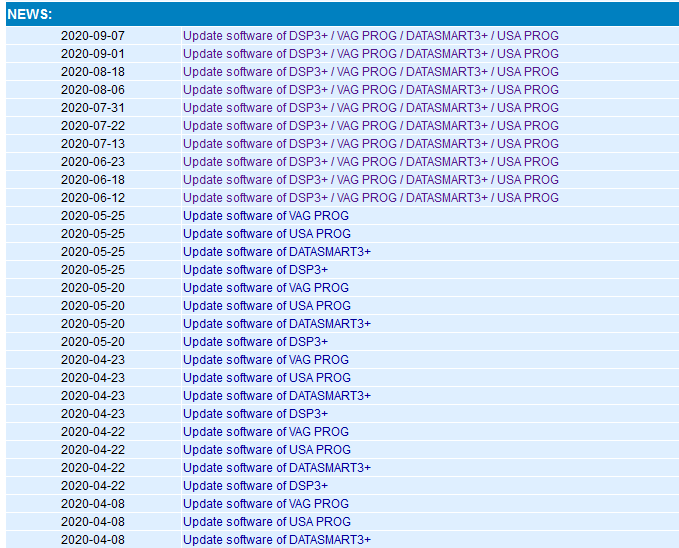Viewport: 679px width, 548px height.
Task: Open the 2020-08-18 software update link
Action: (x=371, y=71)
